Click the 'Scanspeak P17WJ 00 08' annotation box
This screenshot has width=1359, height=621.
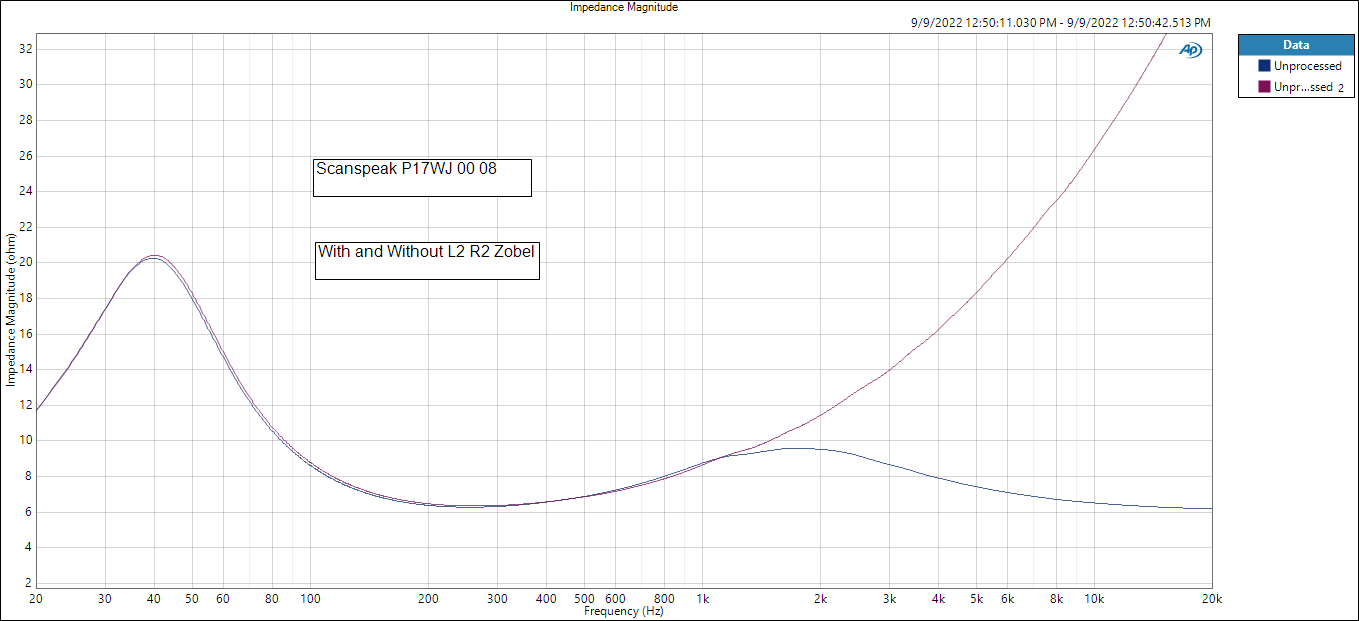pyautogui.click(x=422, y=177)
